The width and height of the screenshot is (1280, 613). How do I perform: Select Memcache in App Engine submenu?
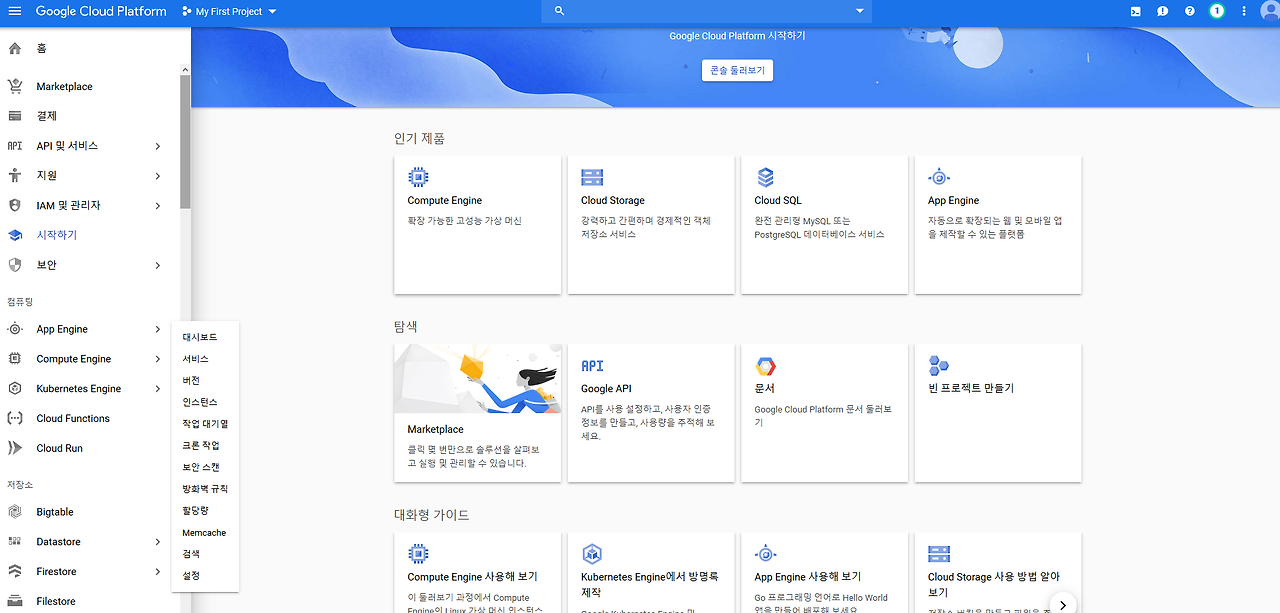click(x=205, y=533)
